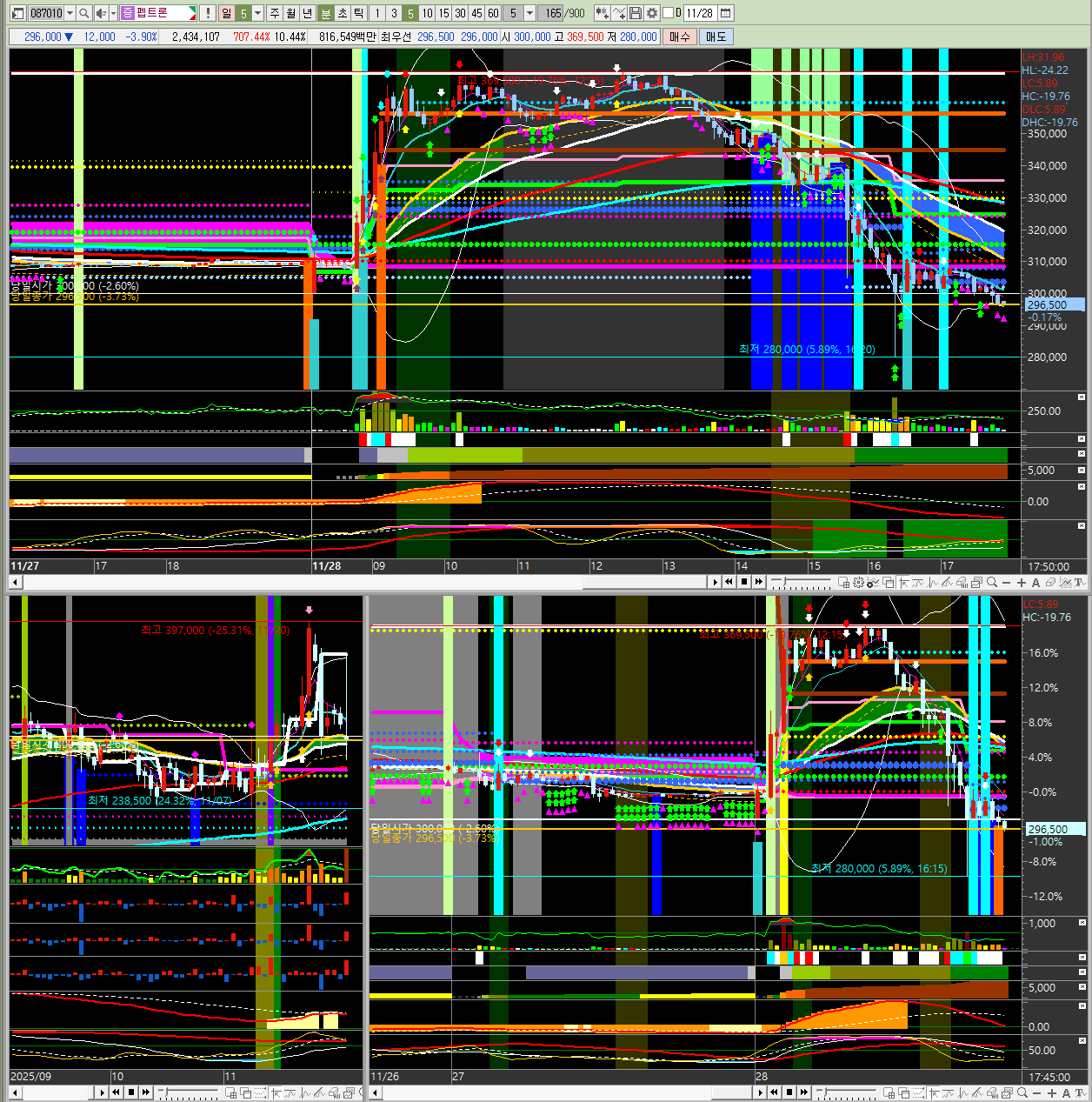The width and height of the screenshot is (1092, 1102).
Task: Select the 10 minute interval button
Action: tap(428, 13)
